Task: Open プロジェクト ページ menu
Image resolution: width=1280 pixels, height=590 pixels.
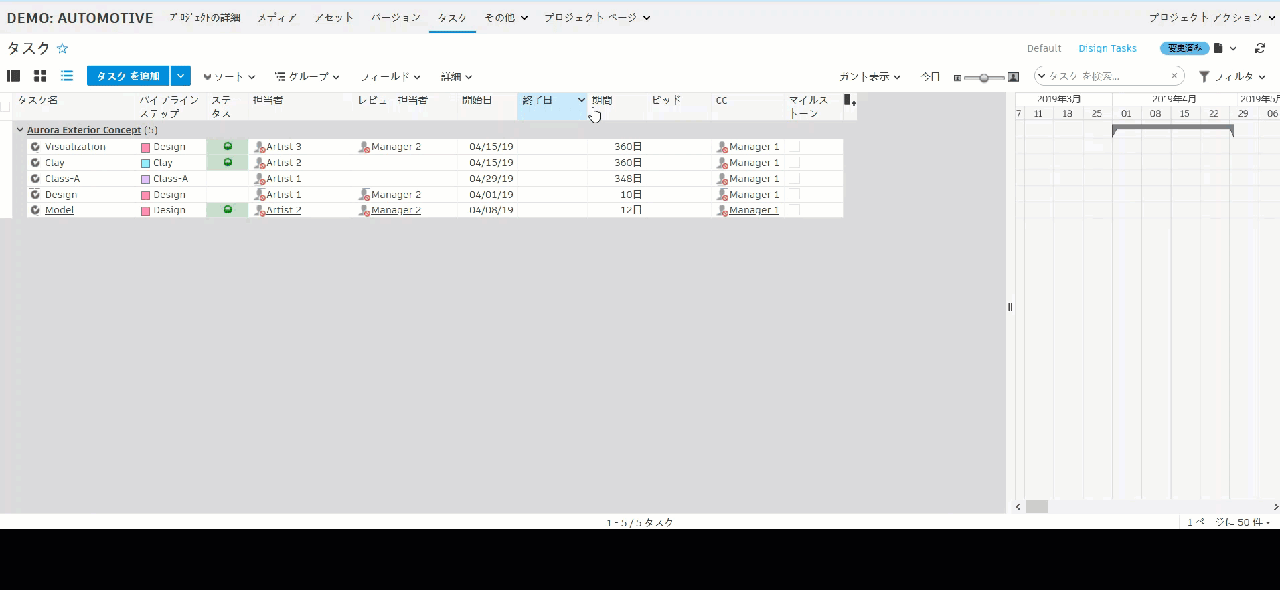Action: point(598,17)
